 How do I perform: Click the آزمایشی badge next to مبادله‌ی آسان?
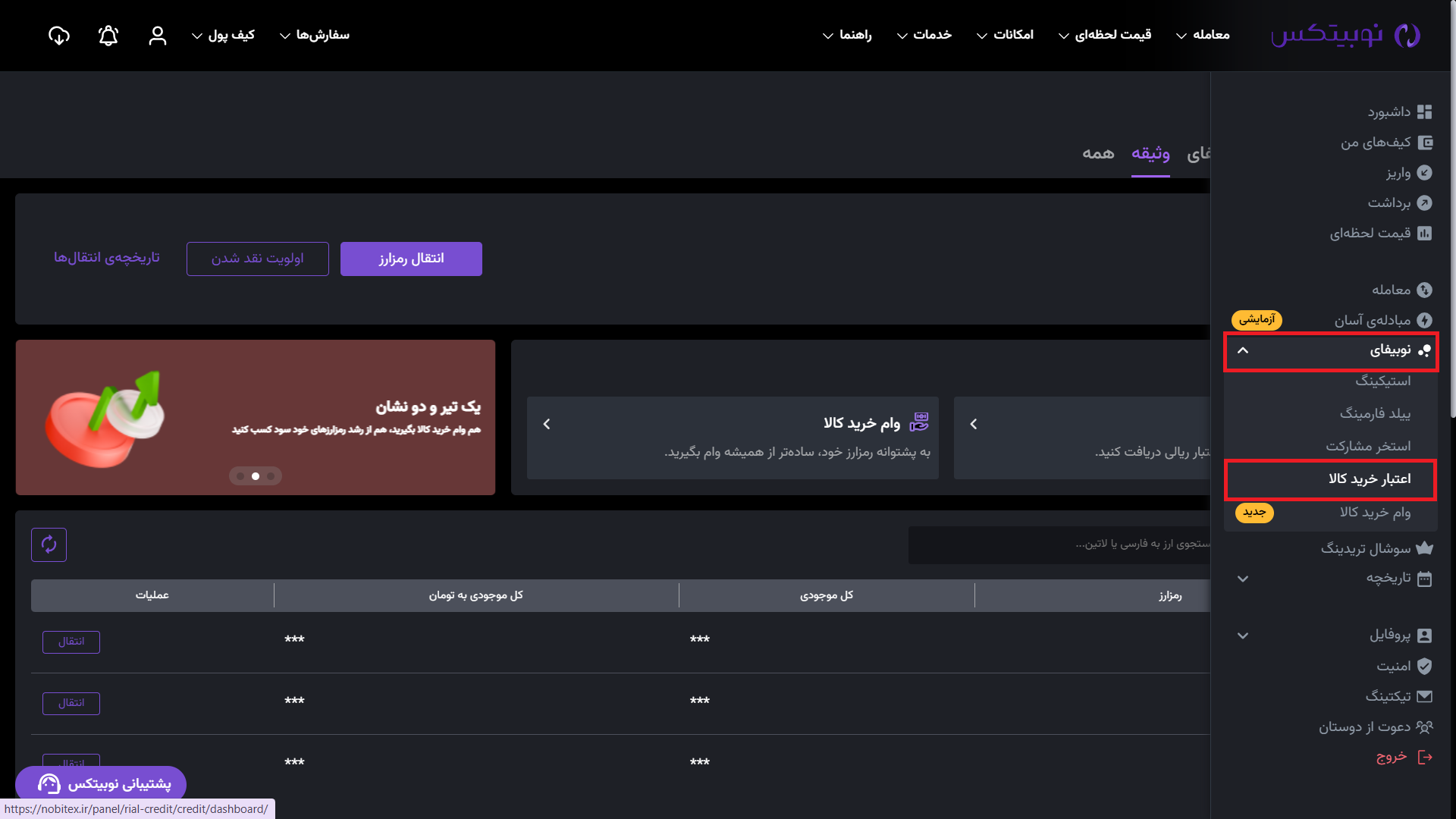pyautogui.click(x=1257, y=320)
